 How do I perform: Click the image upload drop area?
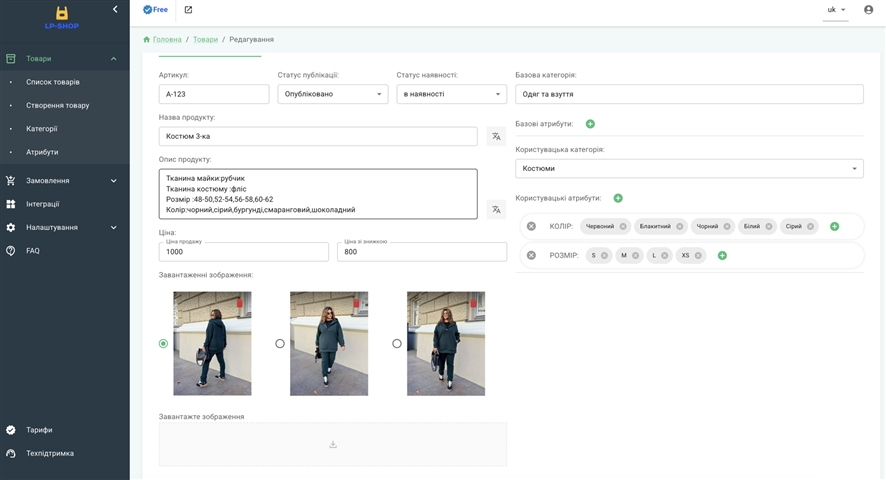coord(332,444)
